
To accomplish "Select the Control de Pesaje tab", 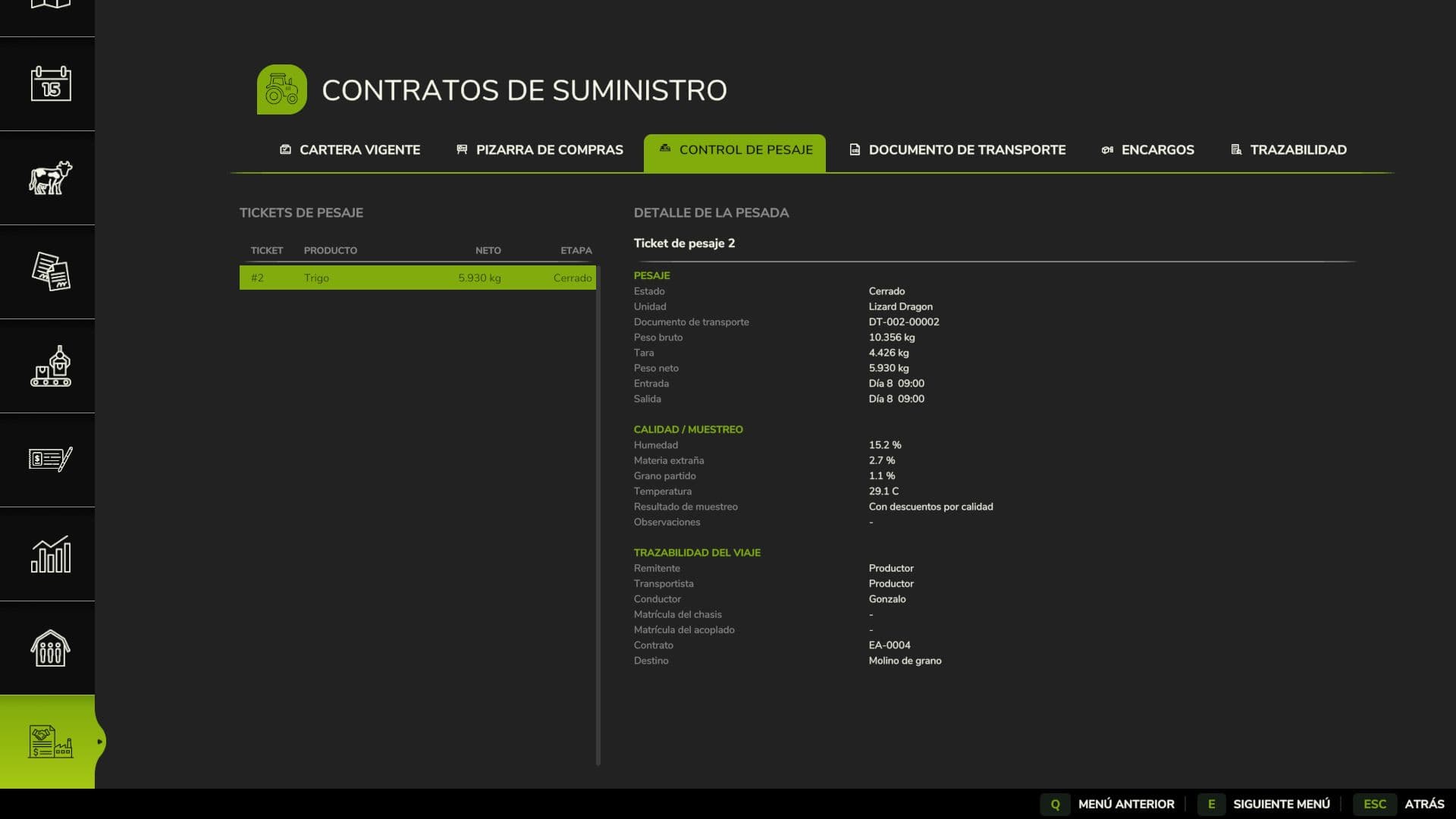I will point(735,152).
